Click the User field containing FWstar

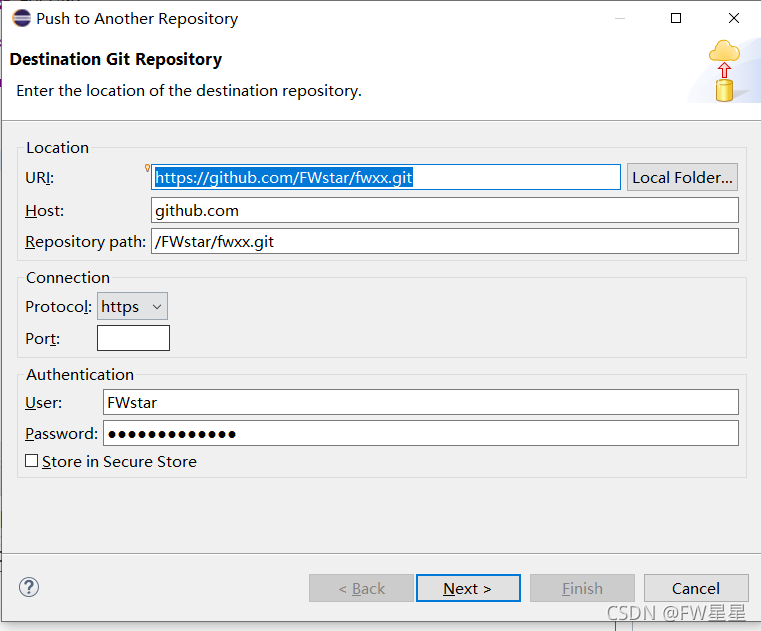click(x=421, y=402)
